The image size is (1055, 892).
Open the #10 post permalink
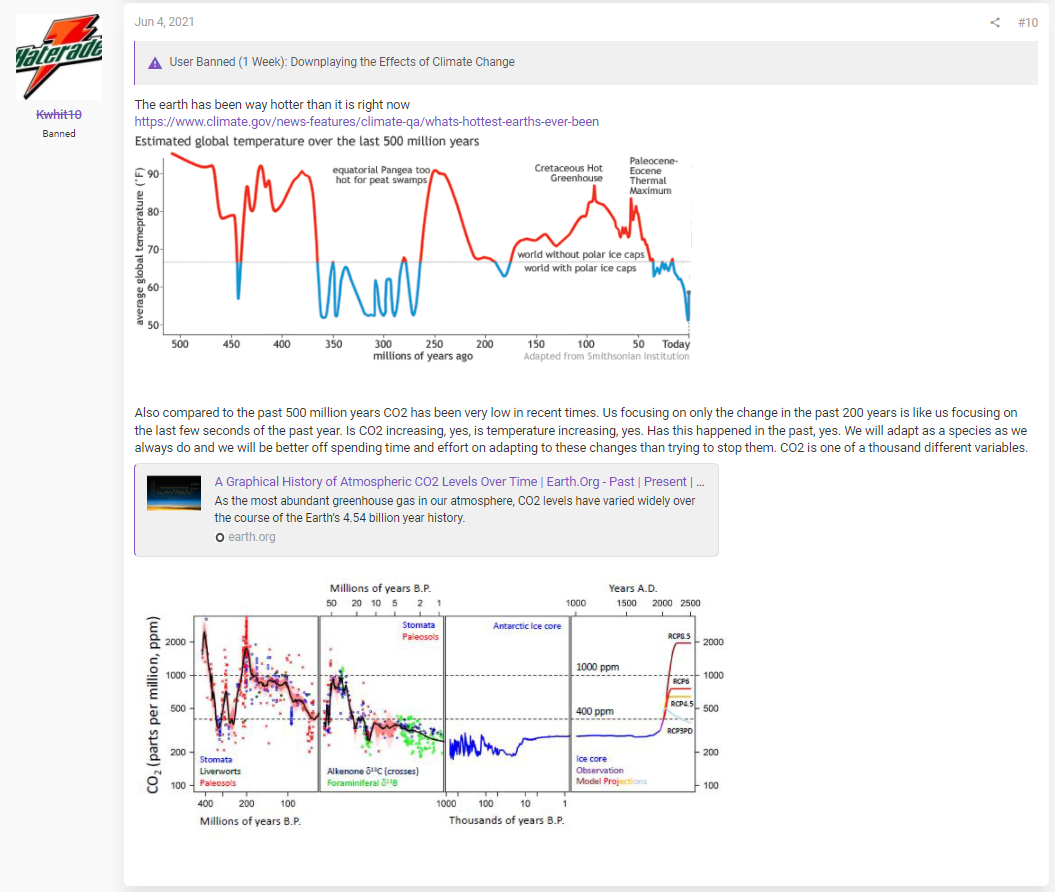pos(1027,23)
